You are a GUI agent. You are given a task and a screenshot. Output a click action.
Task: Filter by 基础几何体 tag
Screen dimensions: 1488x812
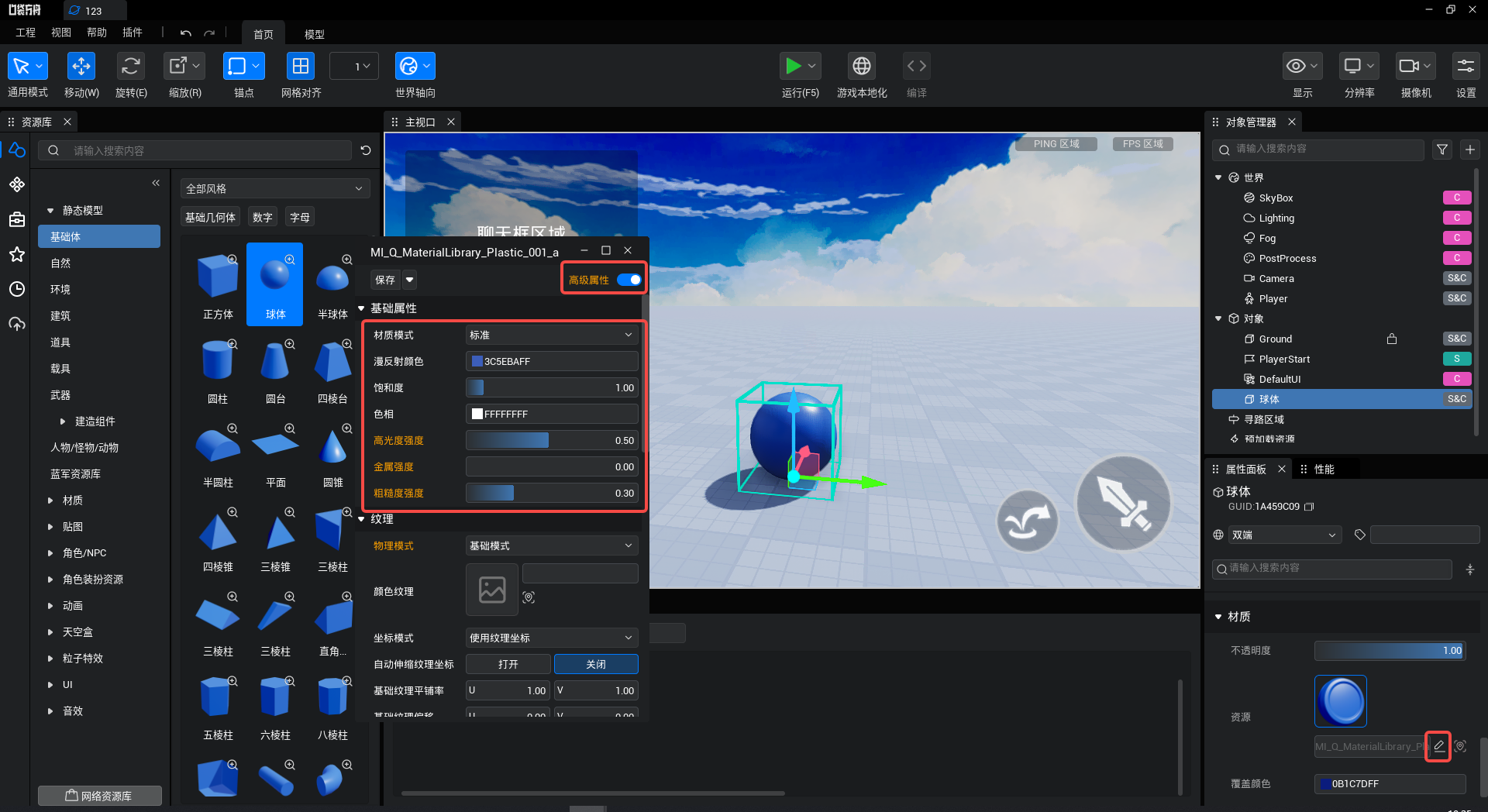[210, 218]
